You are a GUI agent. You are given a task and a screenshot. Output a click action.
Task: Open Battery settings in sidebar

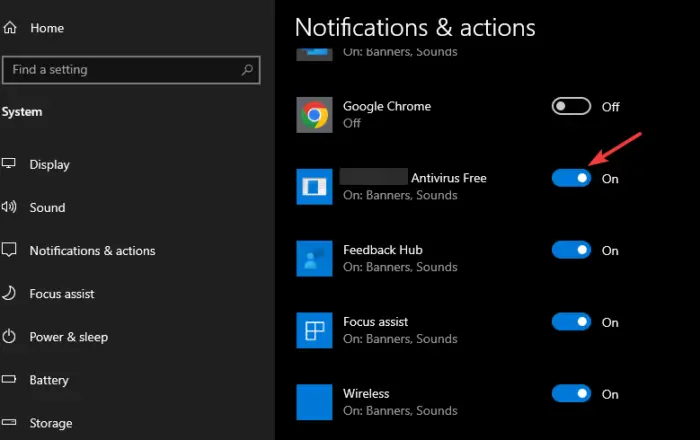(x=49, y=380)
